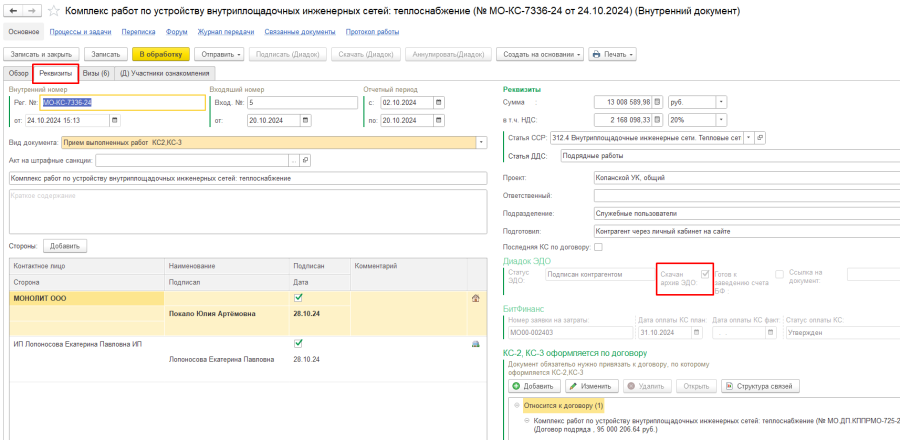
Task: Click the house icon in МОНОЛИТ row
Action: click(489, 298)
